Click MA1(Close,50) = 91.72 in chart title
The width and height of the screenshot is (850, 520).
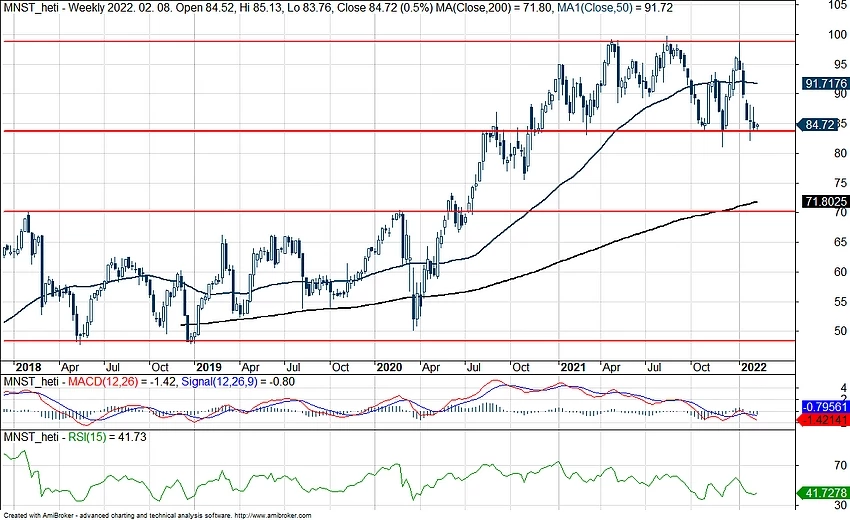point(615,8)
